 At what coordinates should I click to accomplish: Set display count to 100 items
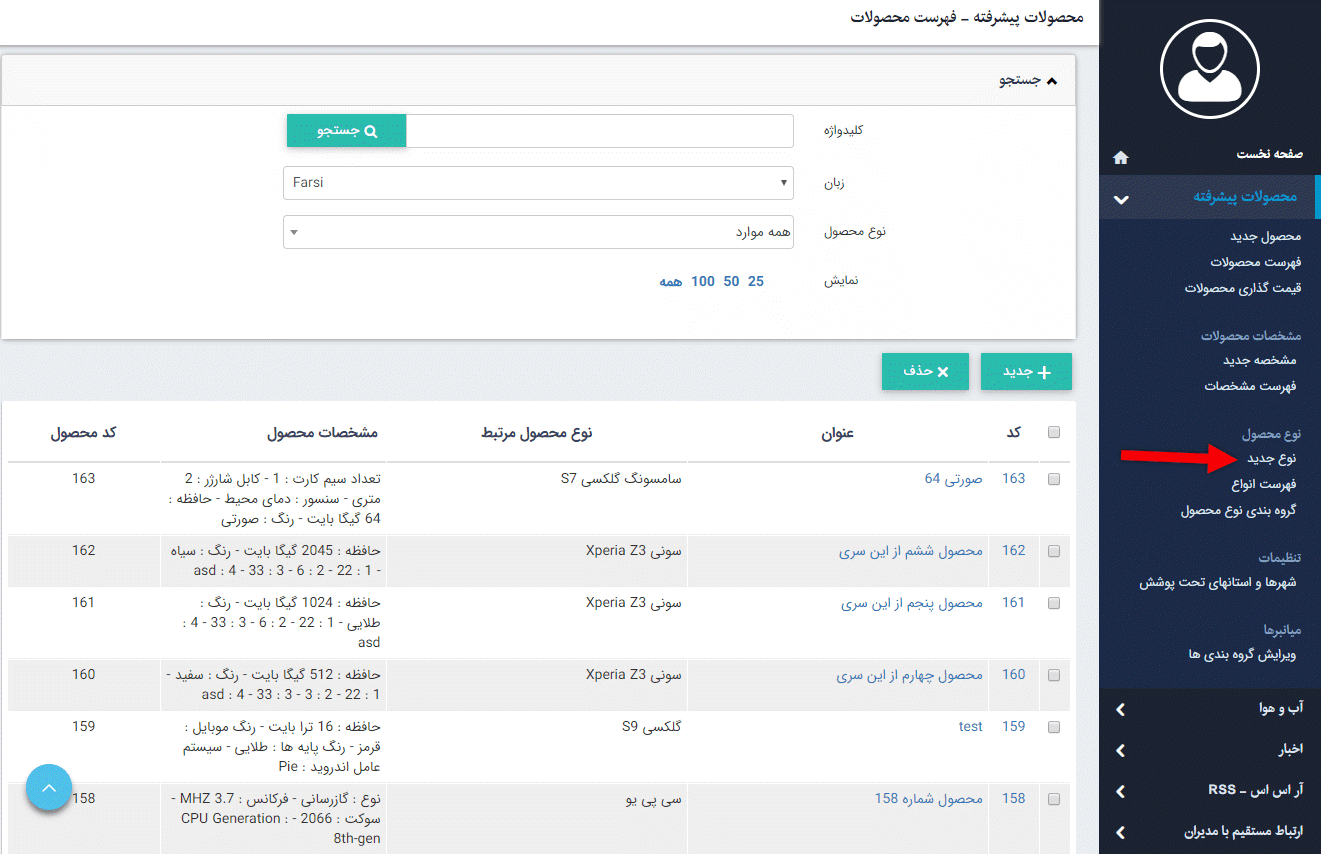703,281
